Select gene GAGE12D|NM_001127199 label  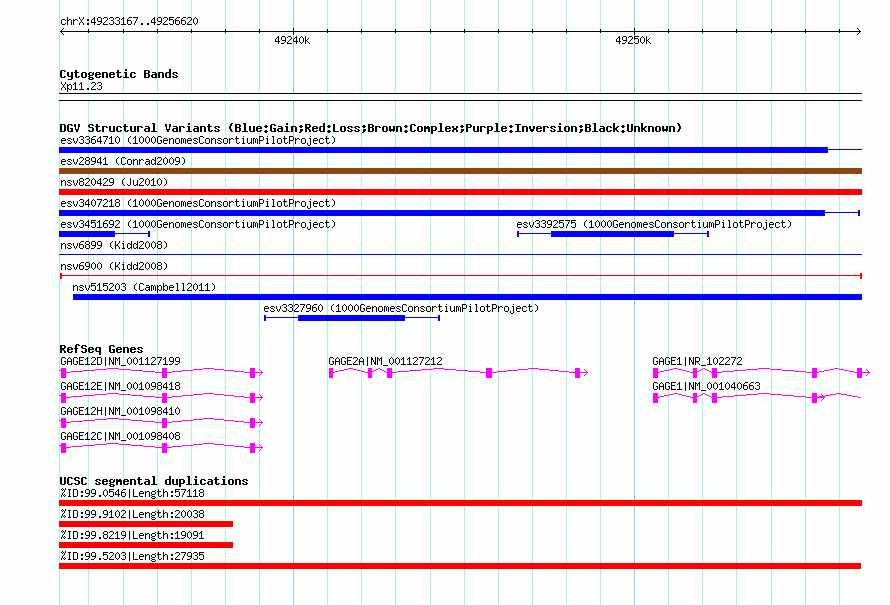tap(120, 361)
